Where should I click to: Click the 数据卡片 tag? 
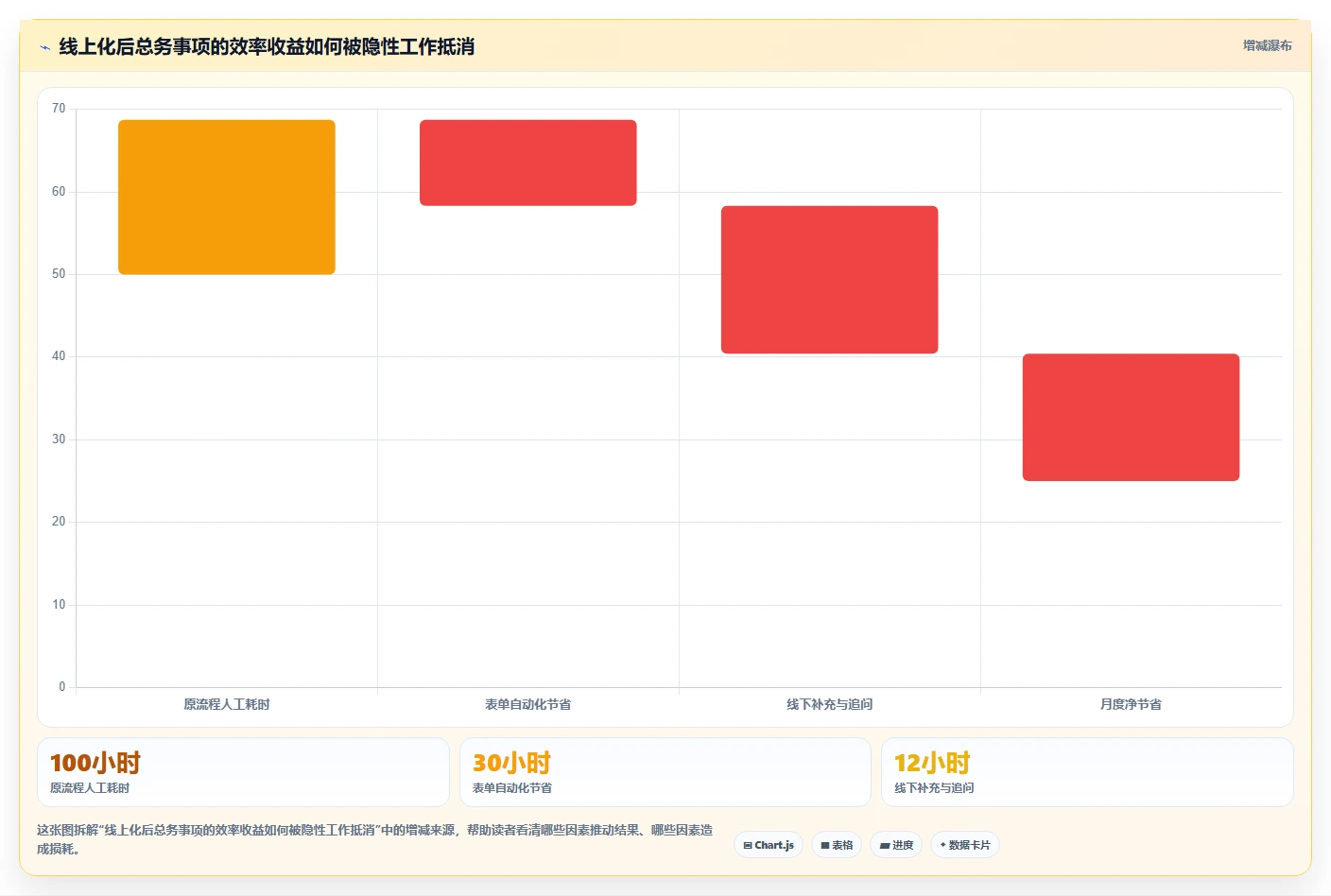[x=965, y=845]
